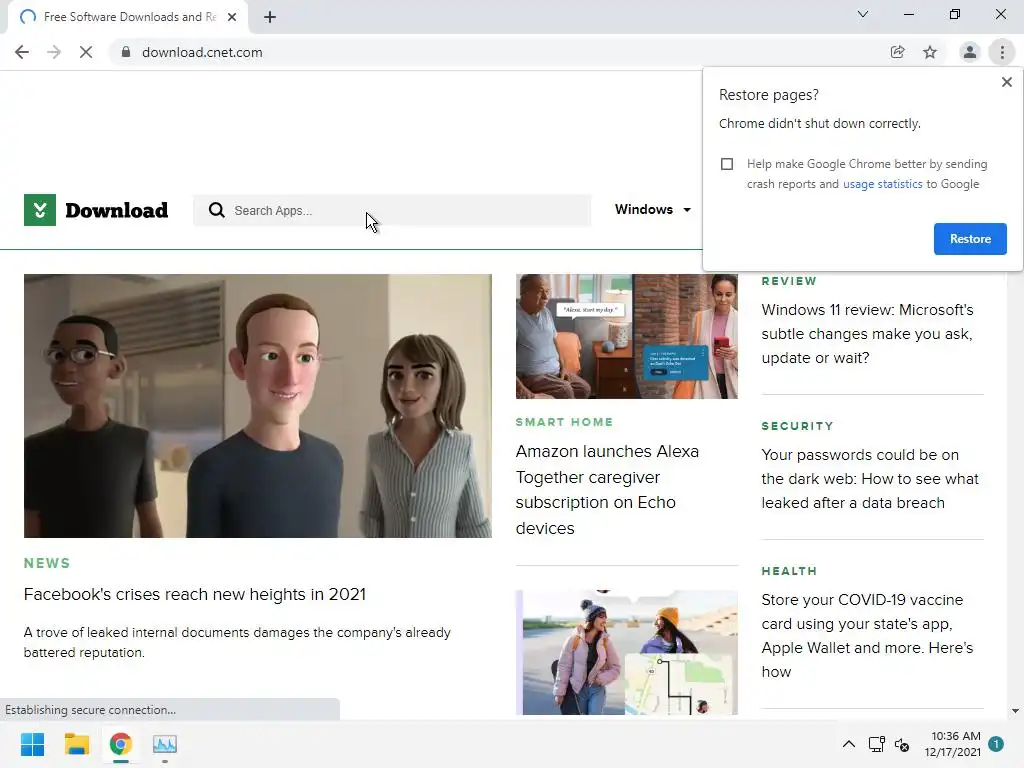Open the Facebook avatars news image
The height and width of the screenshot is (768, 1024).
tap(258, 406)
